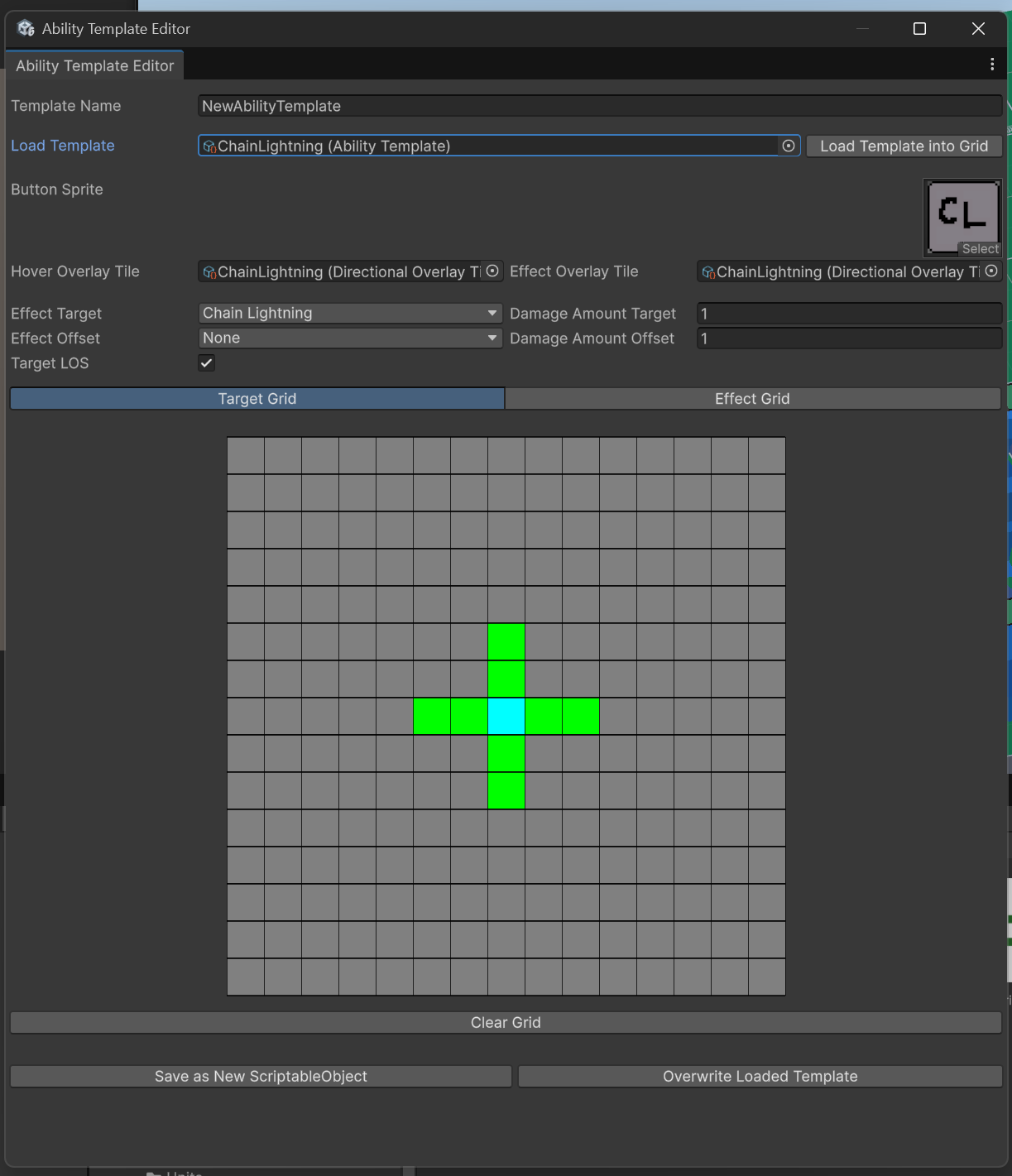Click the topmost green grid cell

506,641
